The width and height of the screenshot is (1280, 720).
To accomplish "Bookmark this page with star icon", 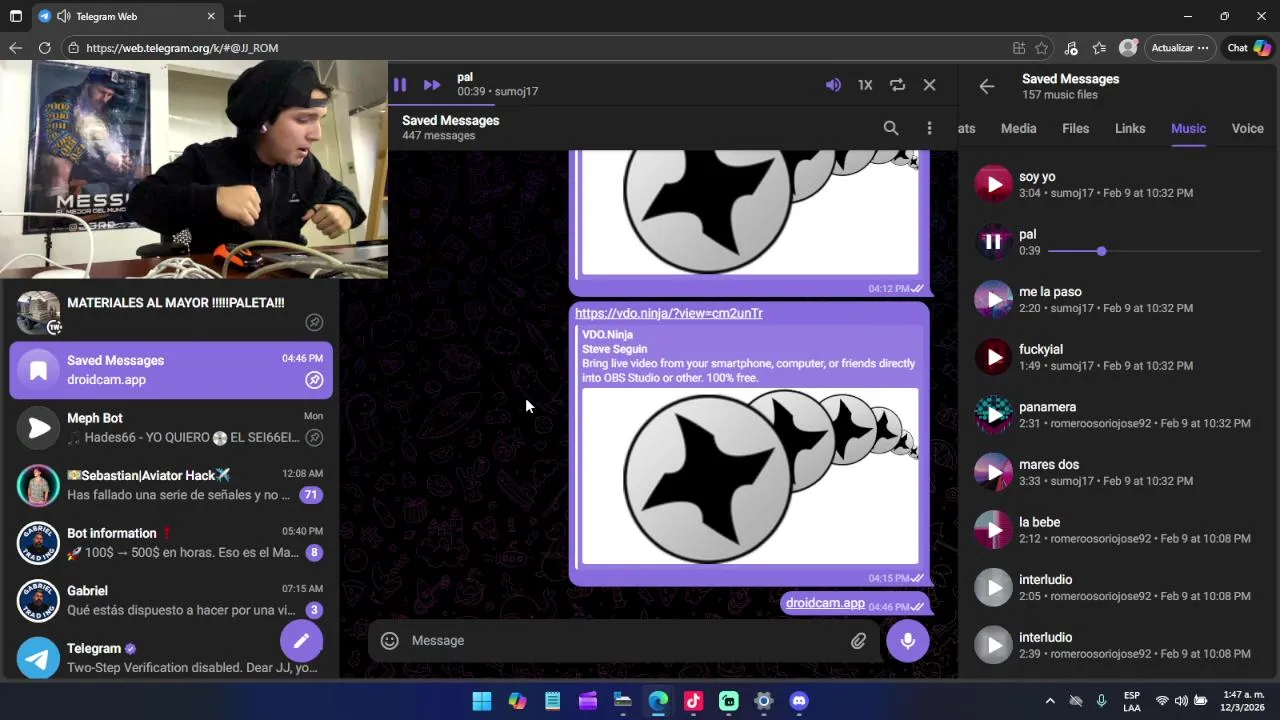I will (1042, 47).
